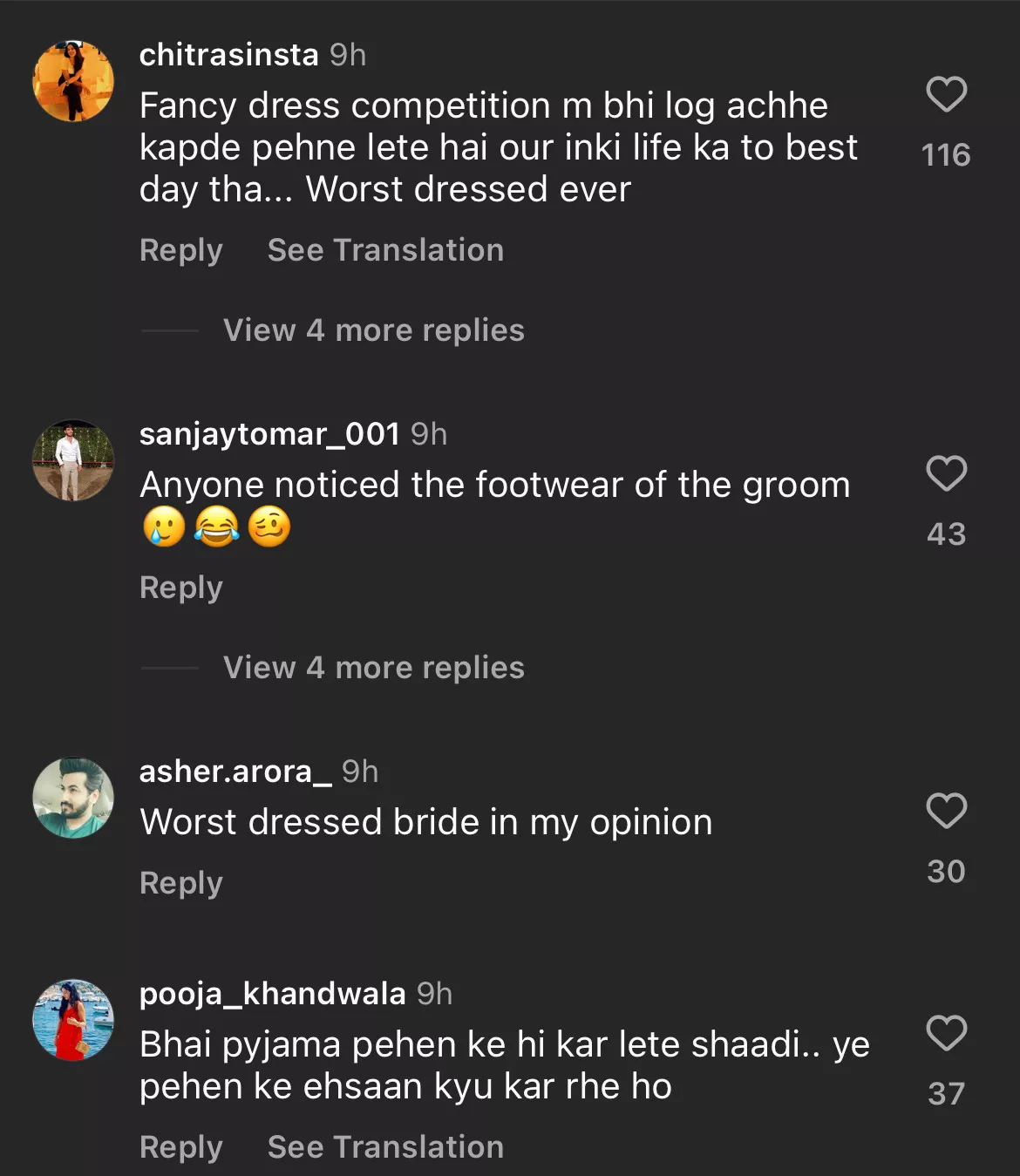Expand 4 more replies under chitrasinsta's comment

[373, 330]
